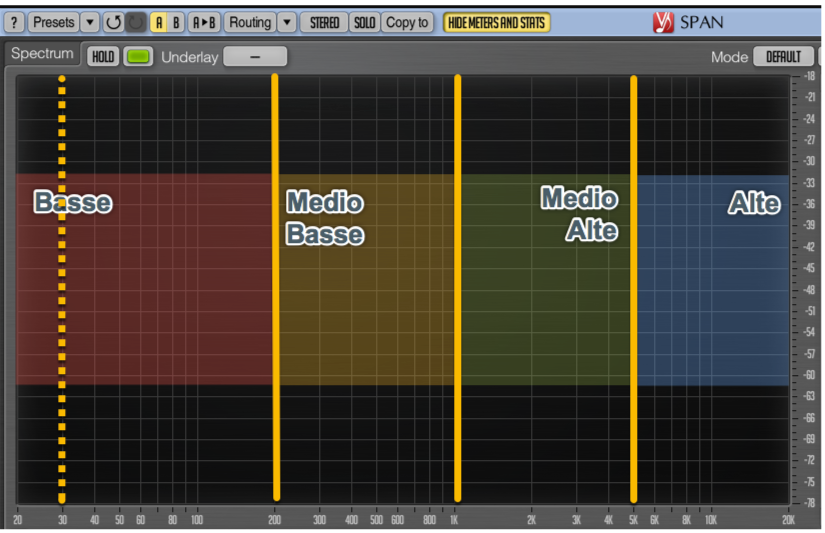
Task: Click the Spectrum tab label
Action: coord(43,54)
